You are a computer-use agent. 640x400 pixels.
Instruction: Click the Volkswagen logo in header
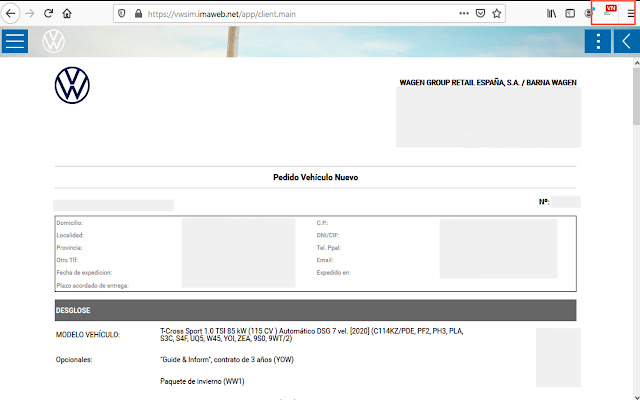[53, 41]
